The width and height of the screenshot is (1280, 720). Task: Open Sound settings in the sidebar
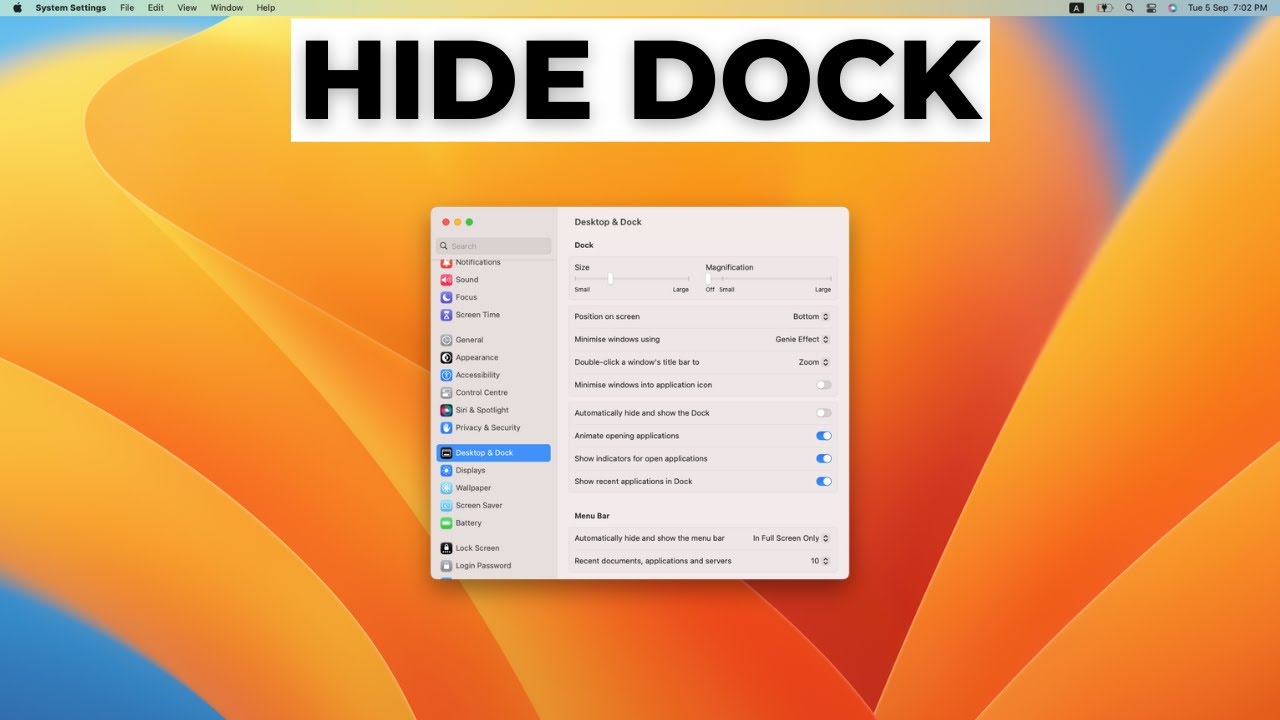coord(493,280)
